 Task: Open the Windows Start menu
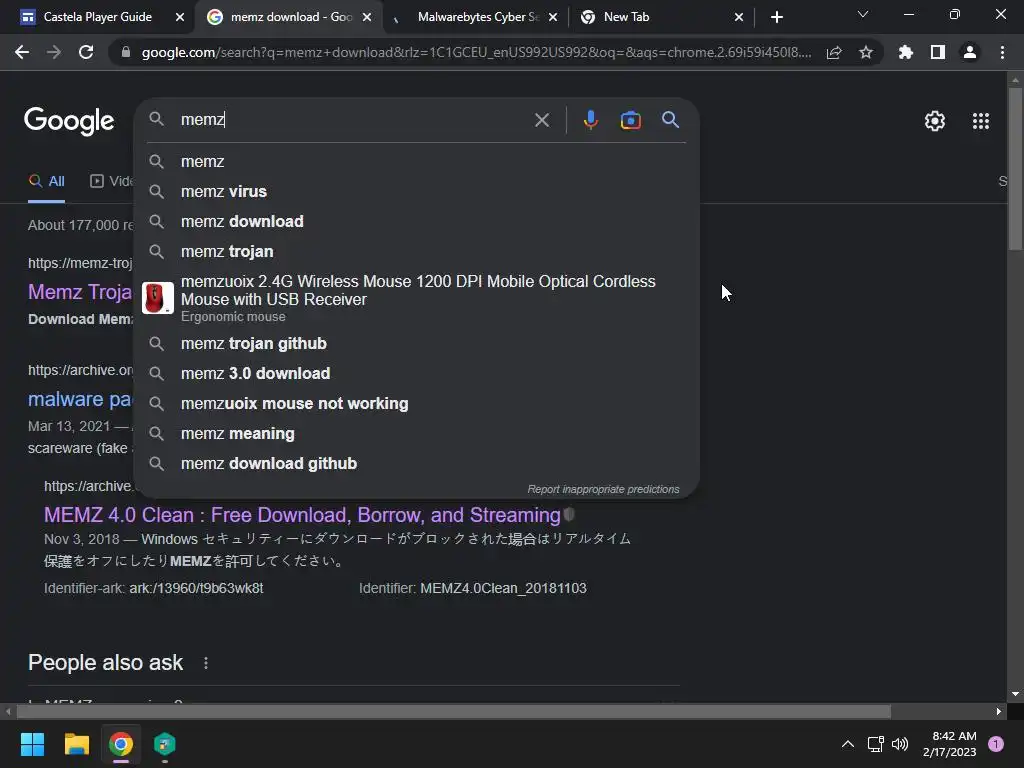(x=32, y=744)
